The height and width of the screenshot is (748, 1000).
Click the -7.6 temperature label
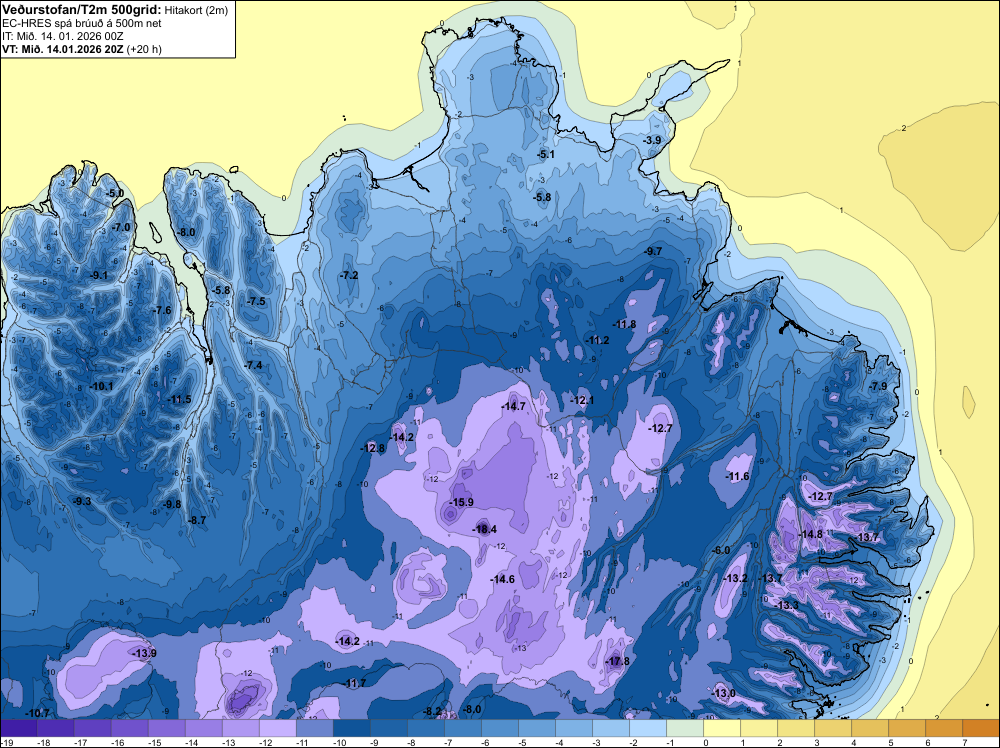(162, 311)
